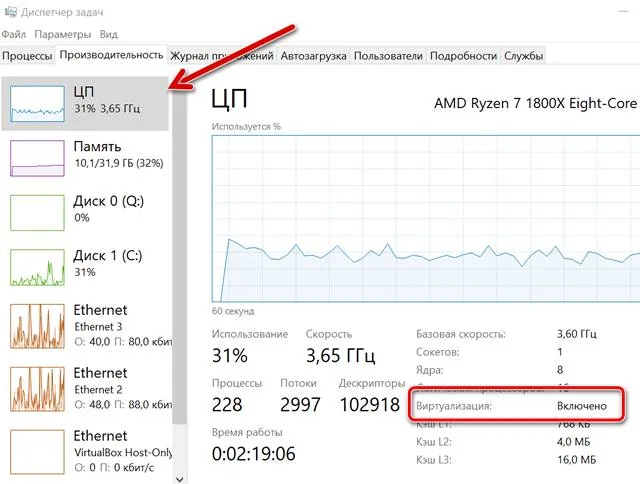This screenshot has height=484, width=640.
Task: Open the Вид menu
Action: (109, 36)
